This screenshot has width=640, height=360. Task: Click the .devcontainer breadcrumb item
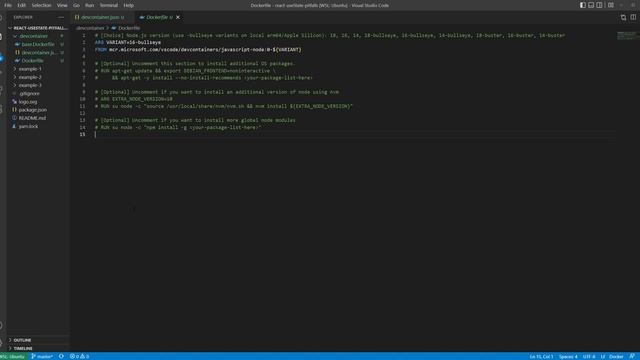[90, 28]
